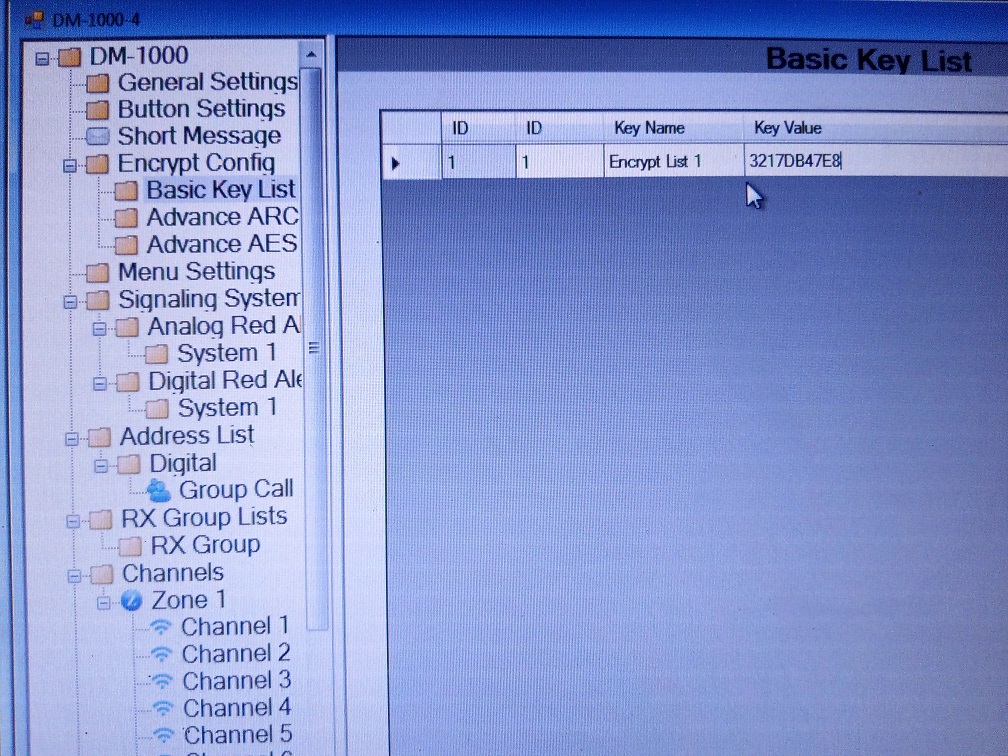Click the folder icon beside Channels
Viewport: 1008px width, 756px height.
point(102,575)
